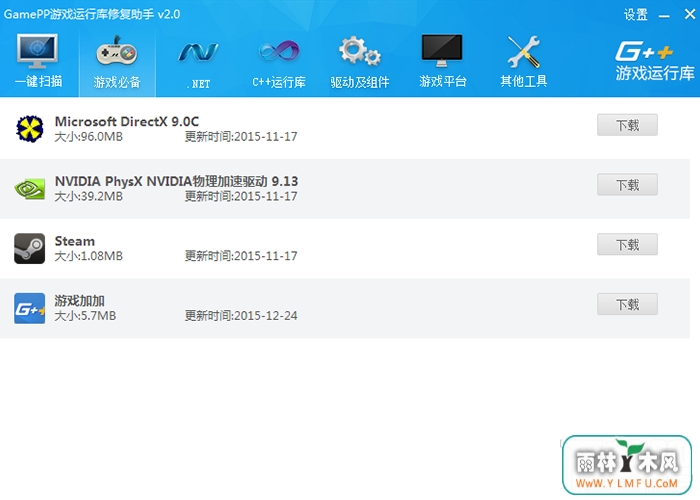
Task: Click Steam row's 更新时间:2015-11-17 text
Action: click(241, 256)
